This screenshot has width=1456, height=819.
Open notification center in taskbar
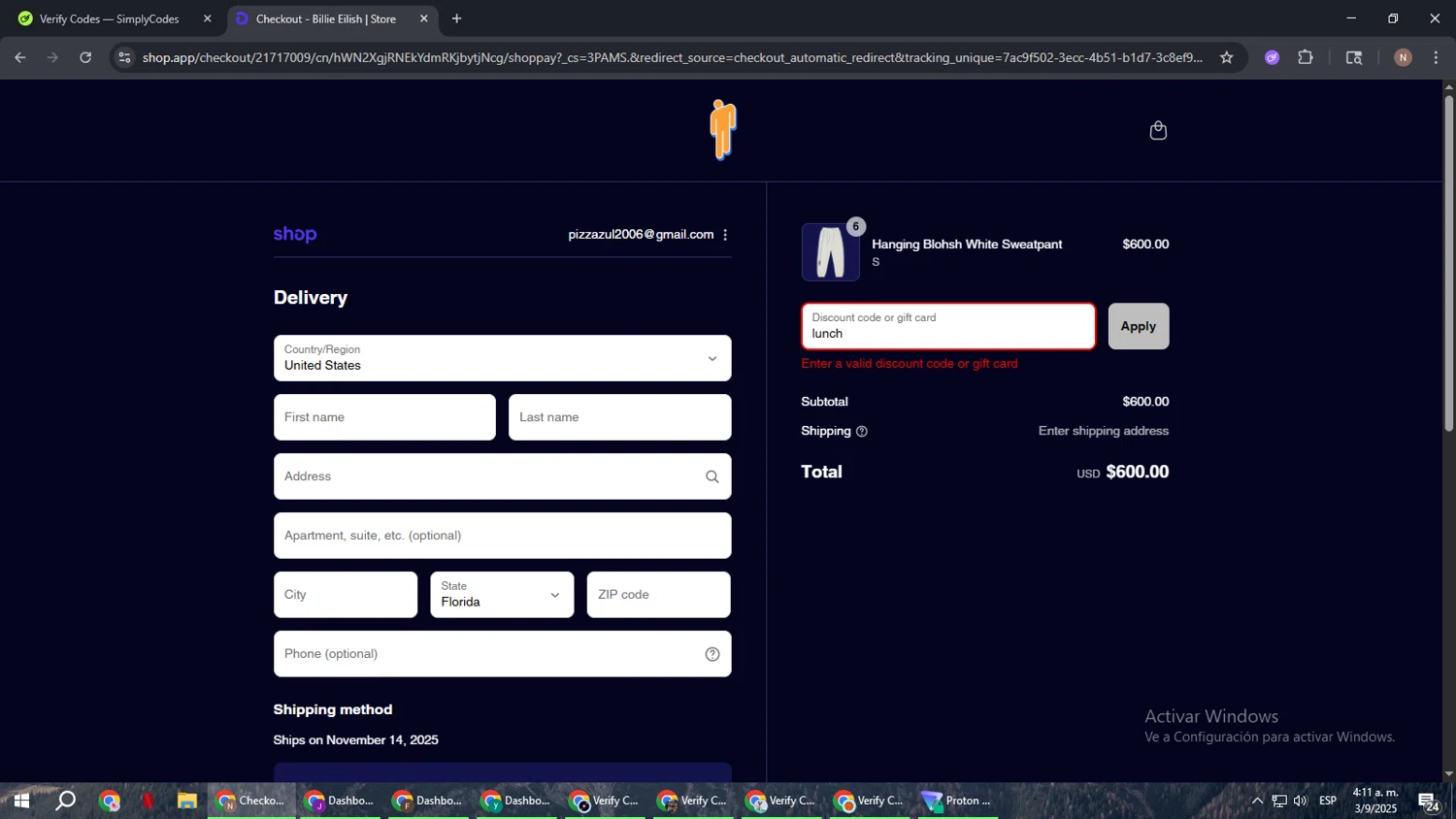click(1429, 802)
